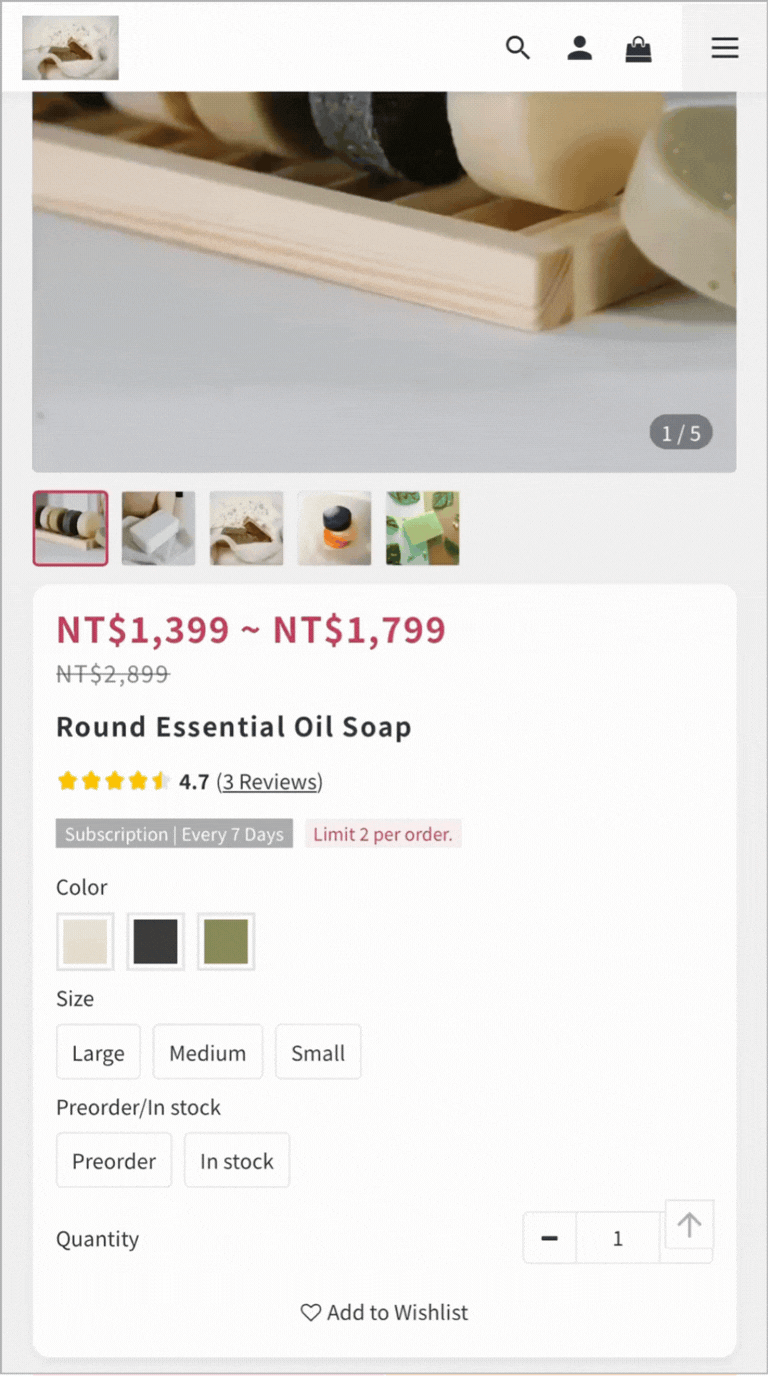768x1376 pixels.
Task: Click the back-to-top arrow button
Action: [x=689, y=1224]
